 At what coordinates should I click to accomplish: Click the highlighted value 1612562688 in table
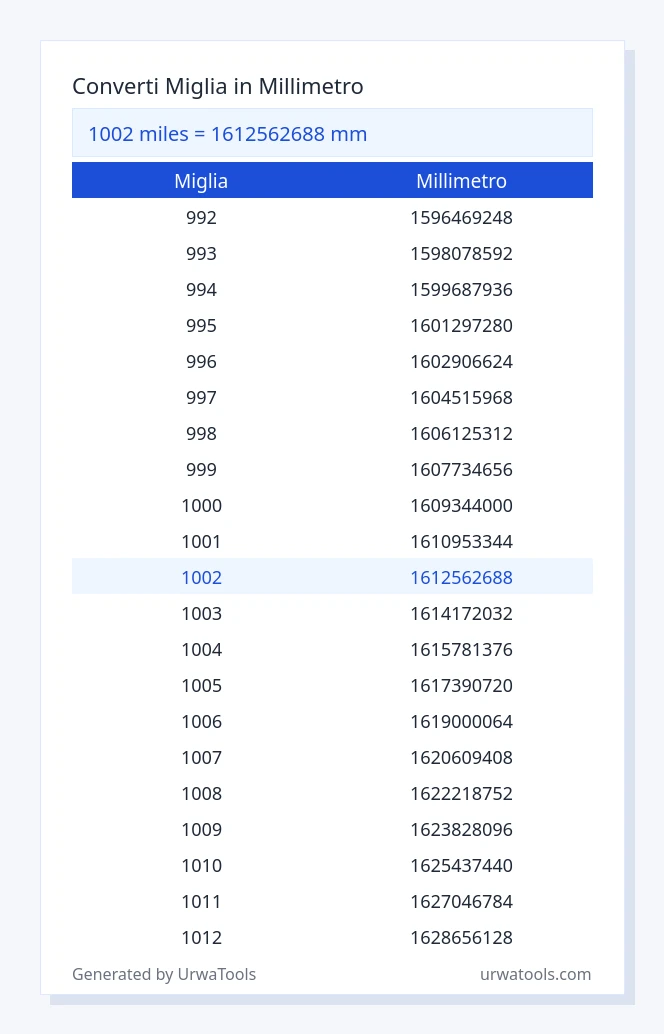coord(462,578)
